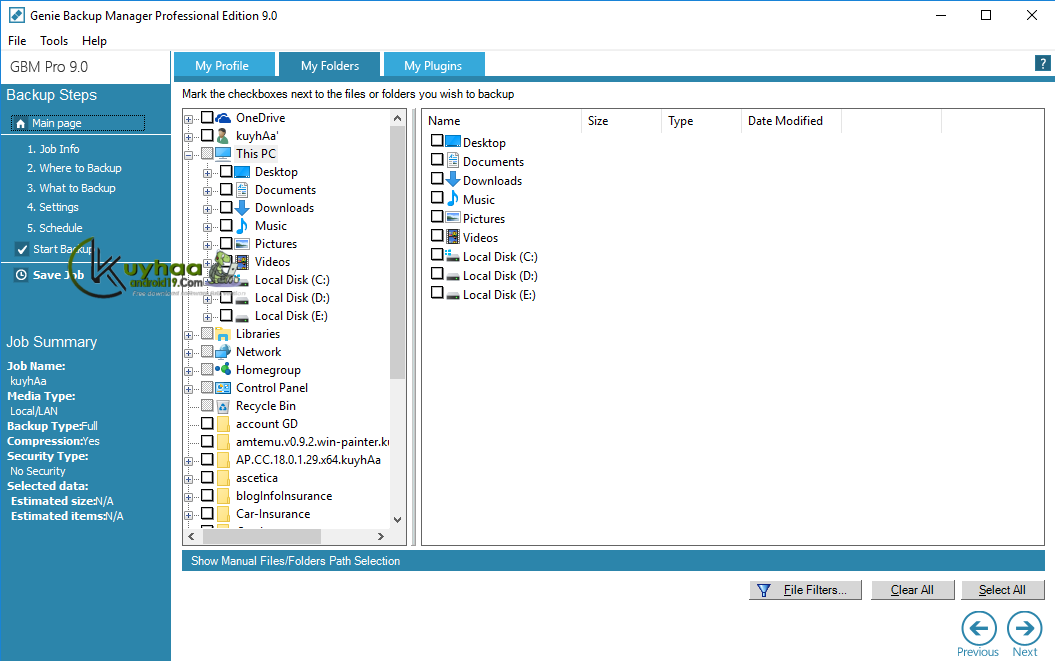Click the OneDrive cloud icon in tree
This screenshot has width=1055, height=661.
223,118
